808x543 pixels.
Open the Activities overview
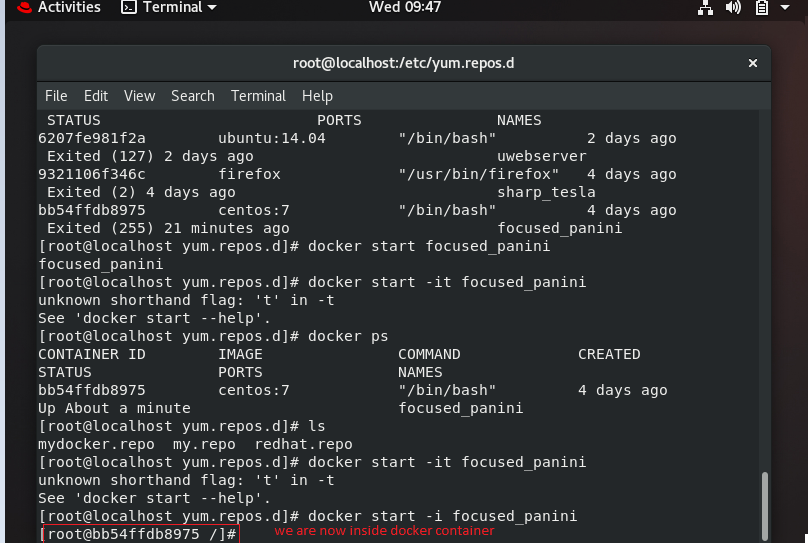pos(69,7)
